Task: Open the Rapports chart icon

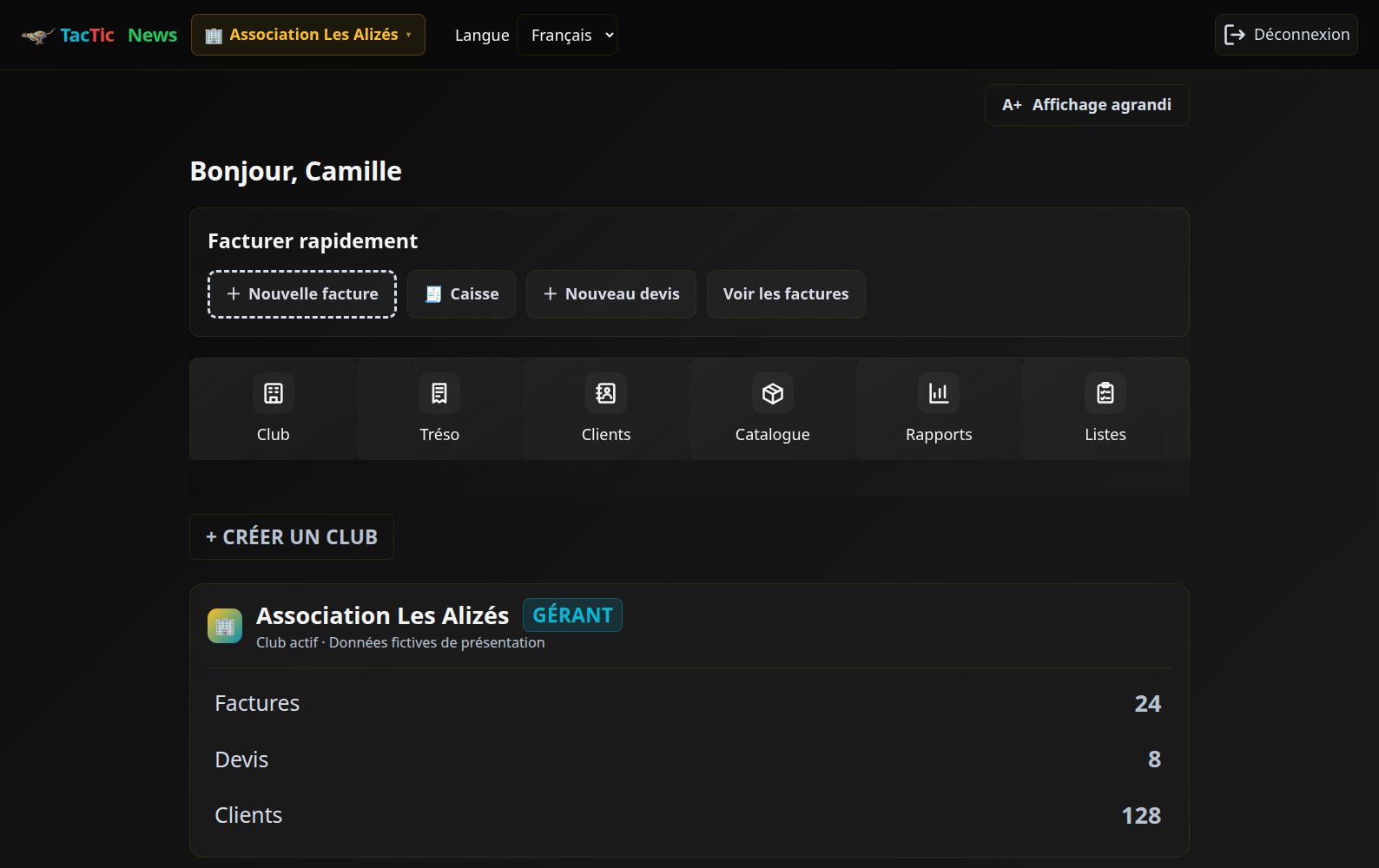Action: coord(939,393)
